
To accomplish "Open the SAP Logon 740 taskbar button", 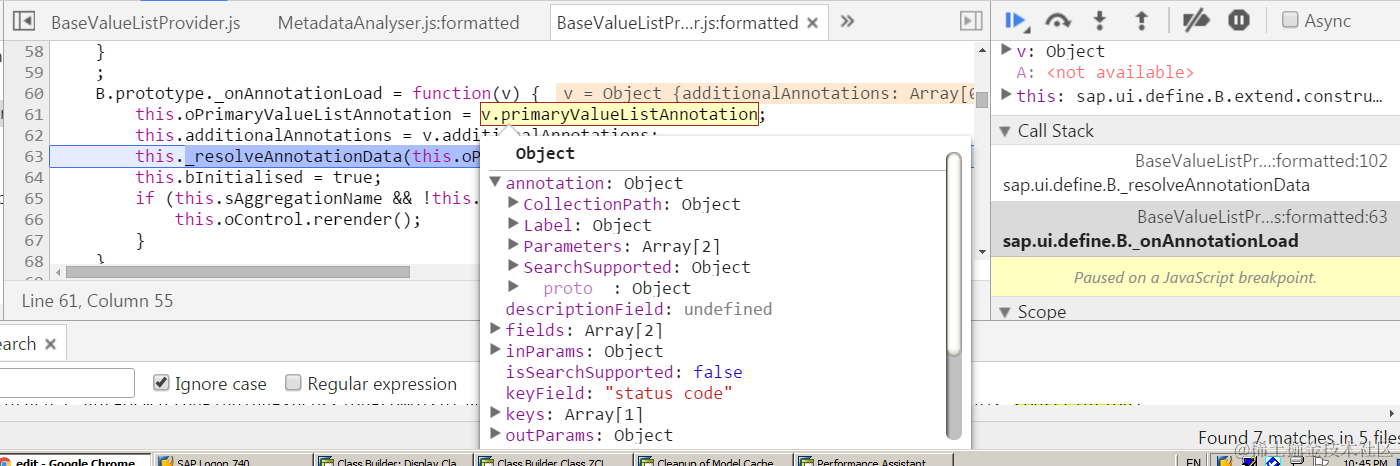I will click(233, 461).
